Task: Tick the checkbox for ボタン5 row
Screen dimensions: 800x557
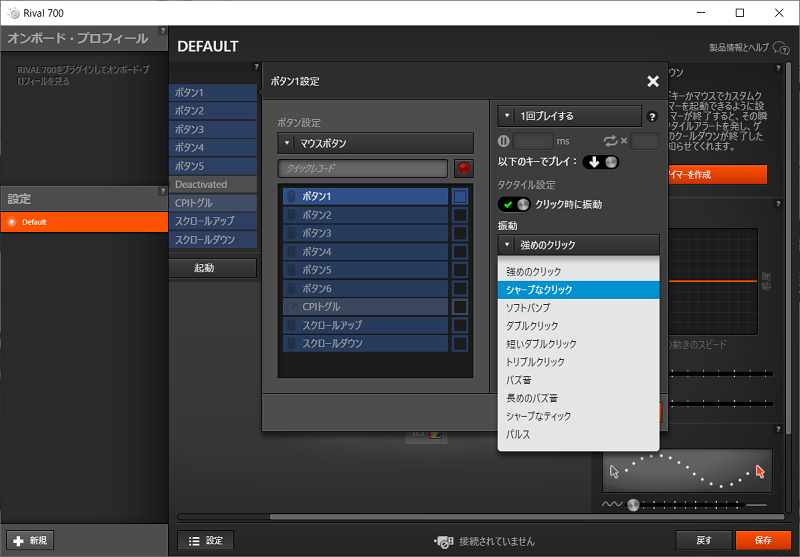Action: pos(460,270)
